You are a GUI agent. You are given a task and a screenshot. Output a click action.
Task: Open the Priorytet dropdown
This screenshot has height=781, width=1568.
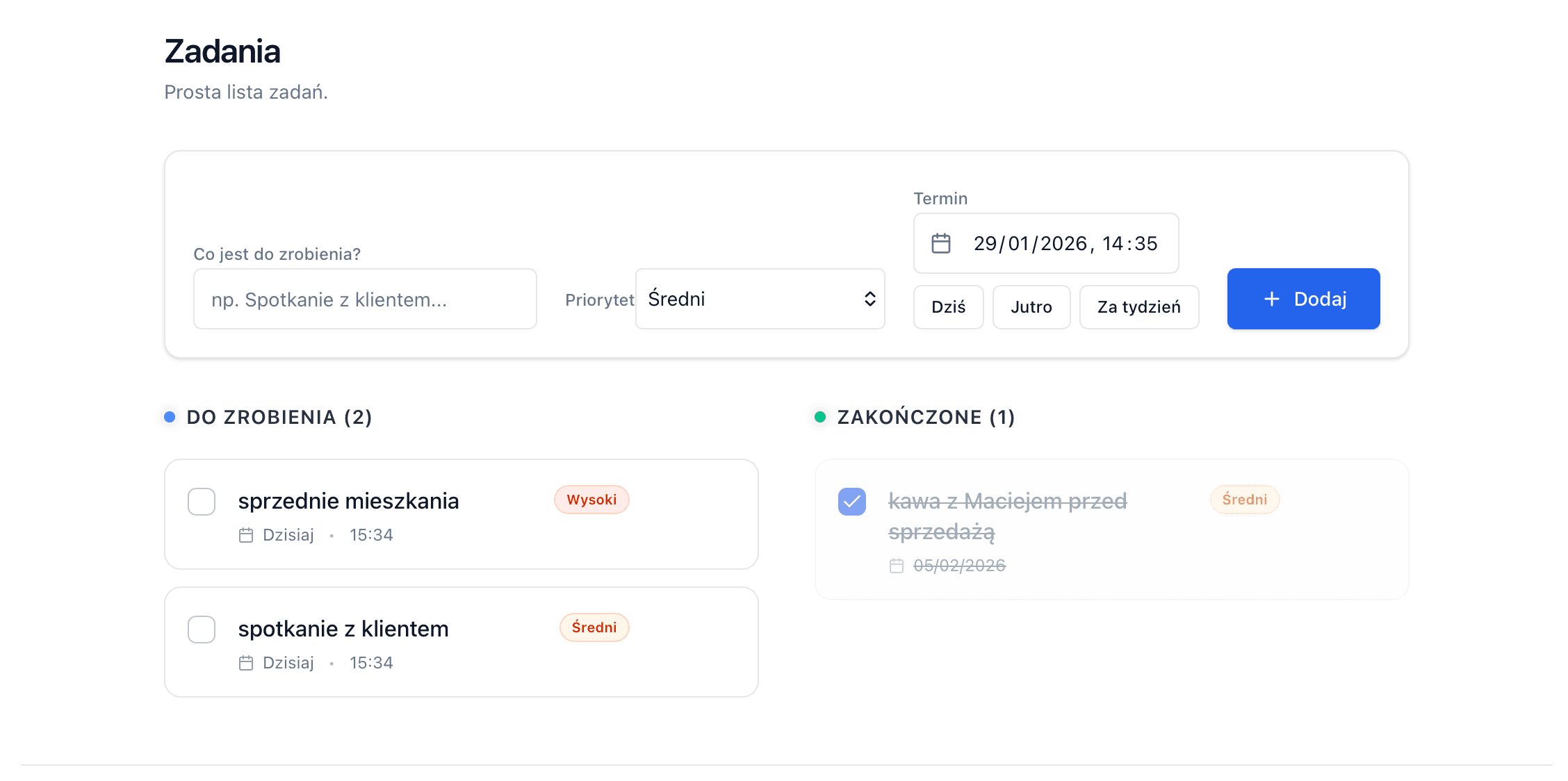pos(759,299)
